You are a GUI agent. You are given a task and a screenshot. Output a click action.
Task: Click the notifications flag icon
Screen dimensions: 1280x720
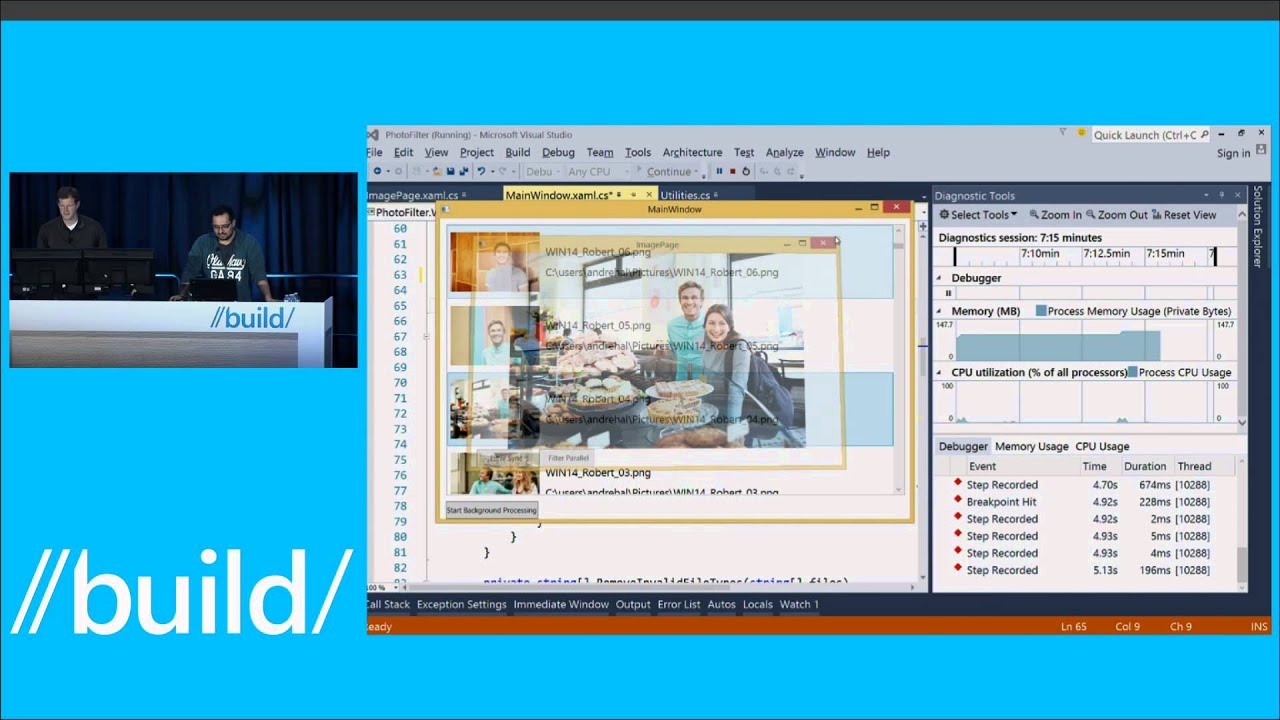pos(1061,133)
